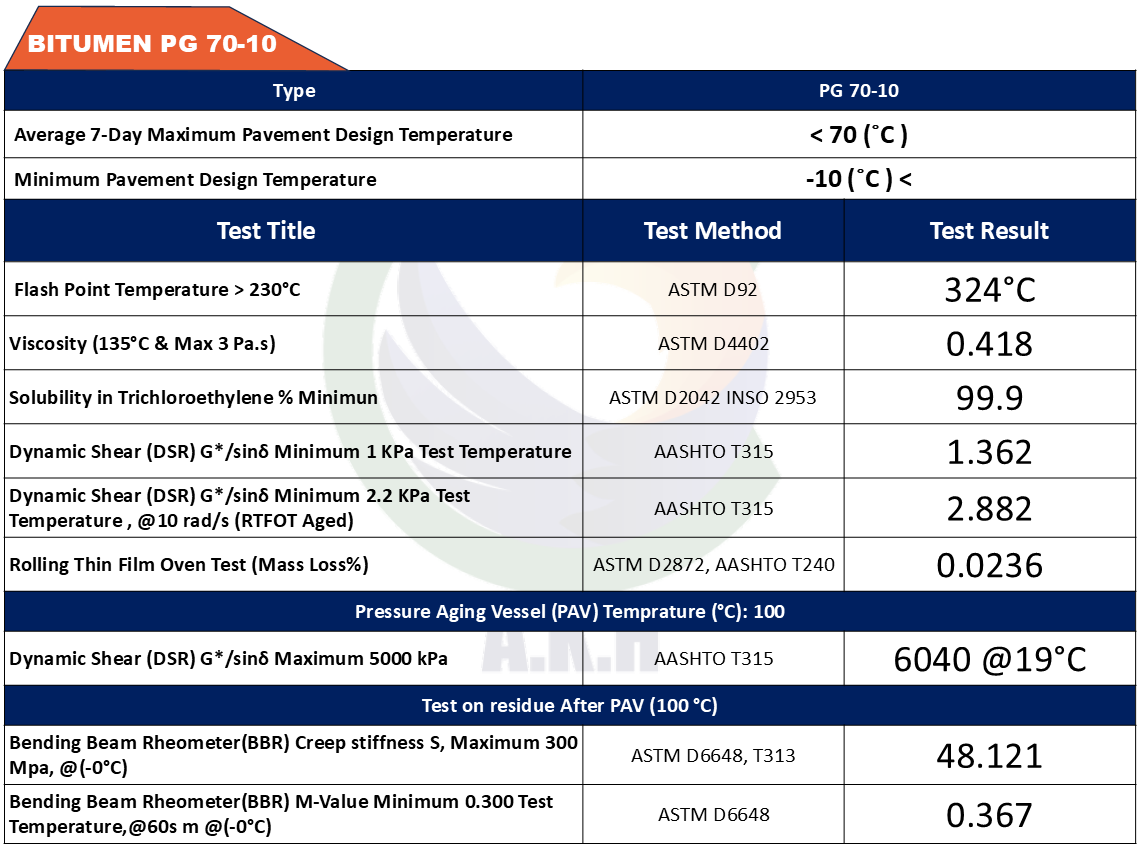Select the '324°C' result value
Image resolution: width=1138 pixels, height=844 pixels.
point(990,290)
